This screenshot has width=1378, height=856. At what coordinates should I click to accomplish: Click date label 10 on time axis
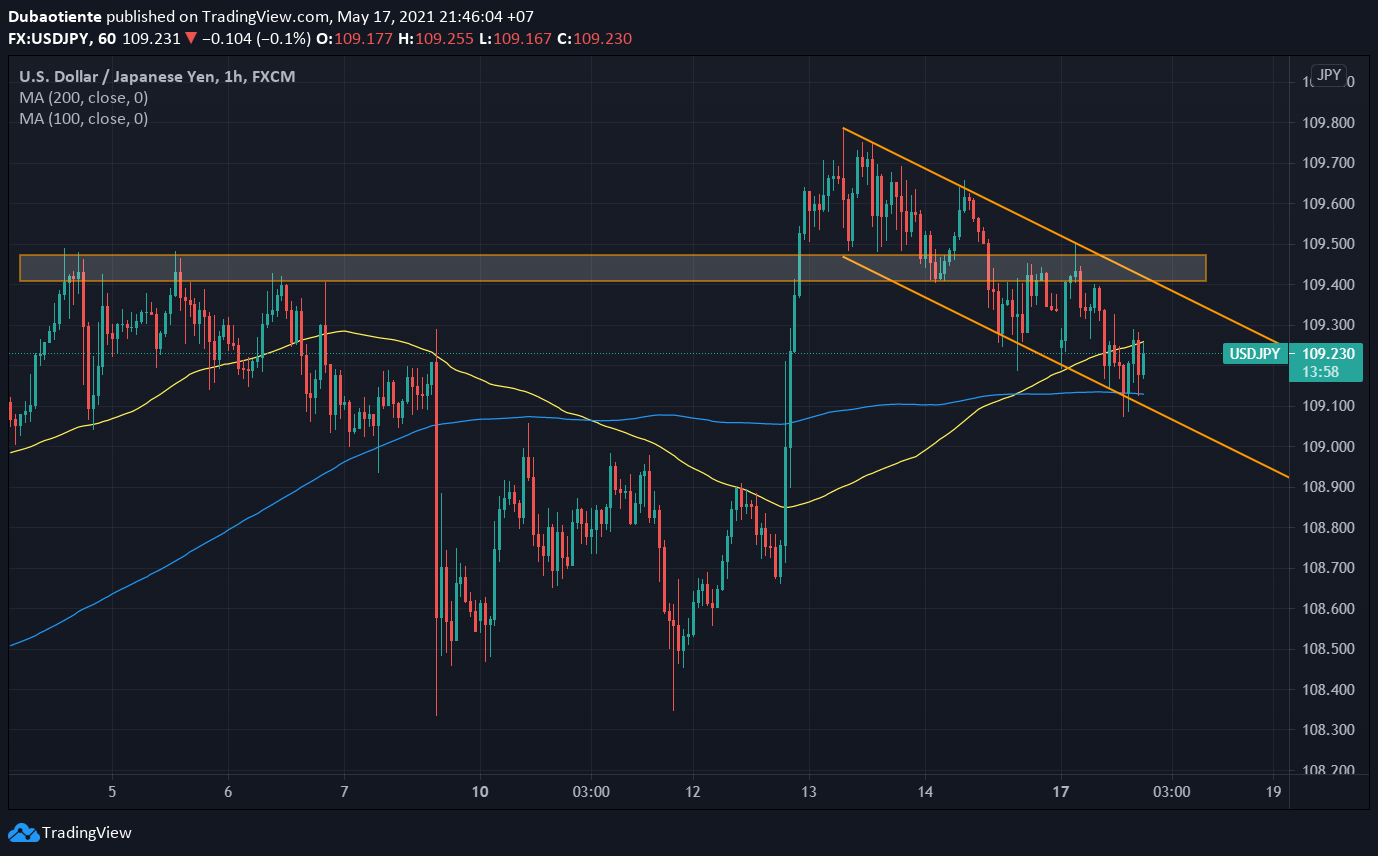(480, 791)
